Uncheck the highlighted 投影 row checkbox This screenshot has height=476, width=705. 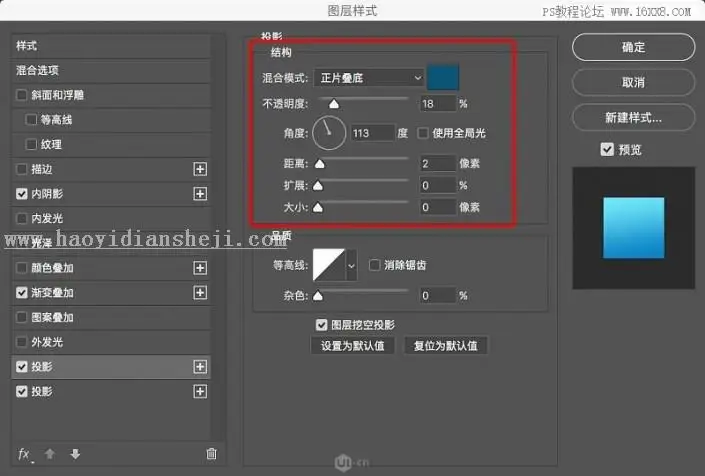click(21, 367)
